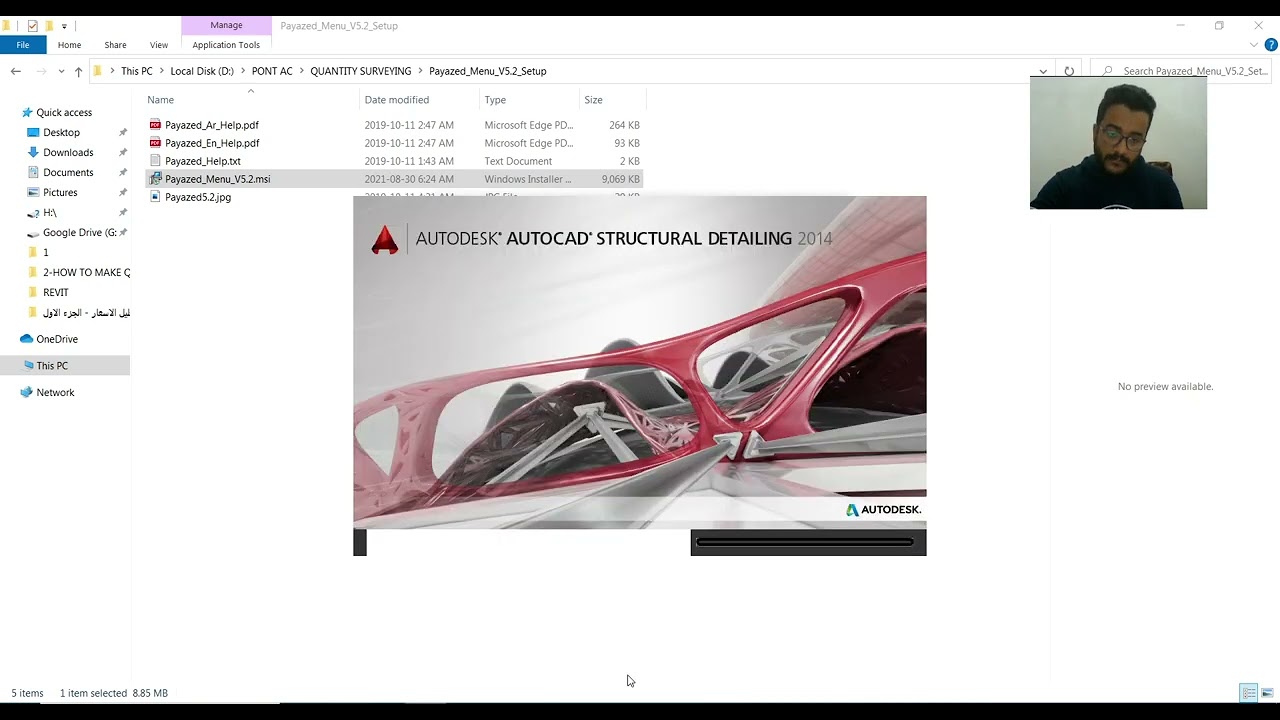
Task: Switch to Large icons view layout
Action: 1267,693
